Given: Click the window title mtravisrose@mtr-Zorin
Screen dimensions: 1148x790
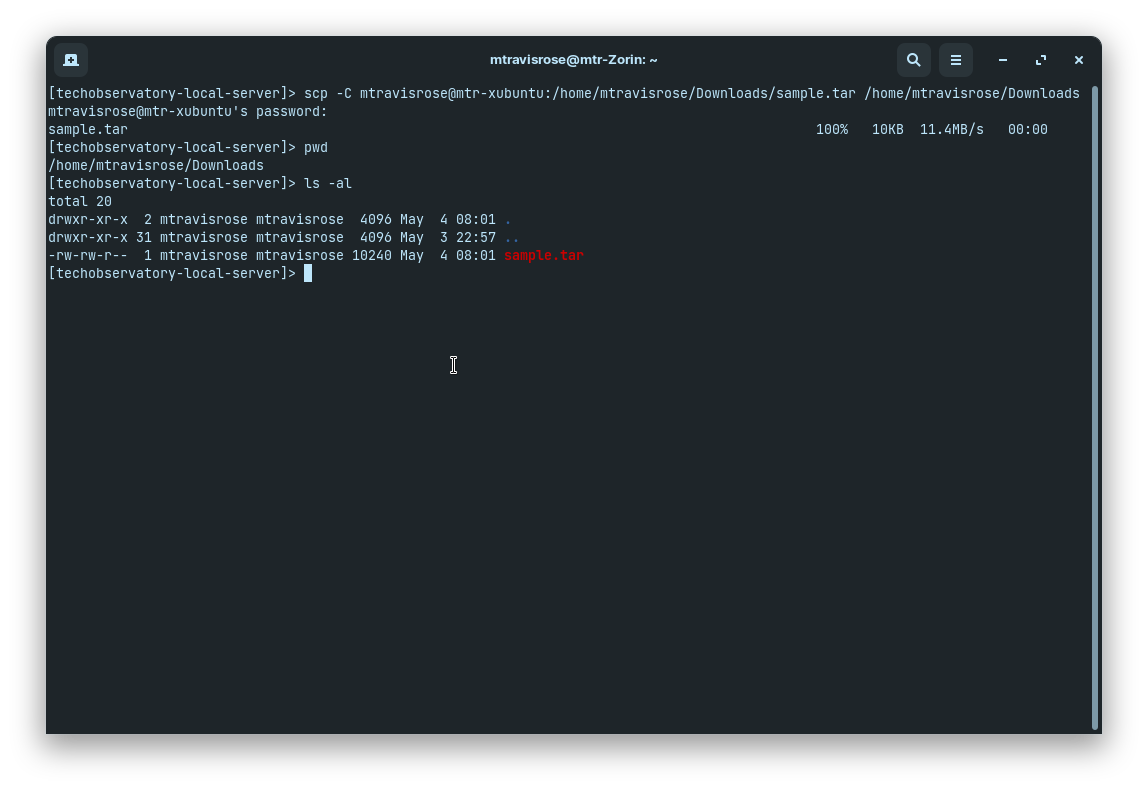Looking at the screenshot, I should (573, 60).
